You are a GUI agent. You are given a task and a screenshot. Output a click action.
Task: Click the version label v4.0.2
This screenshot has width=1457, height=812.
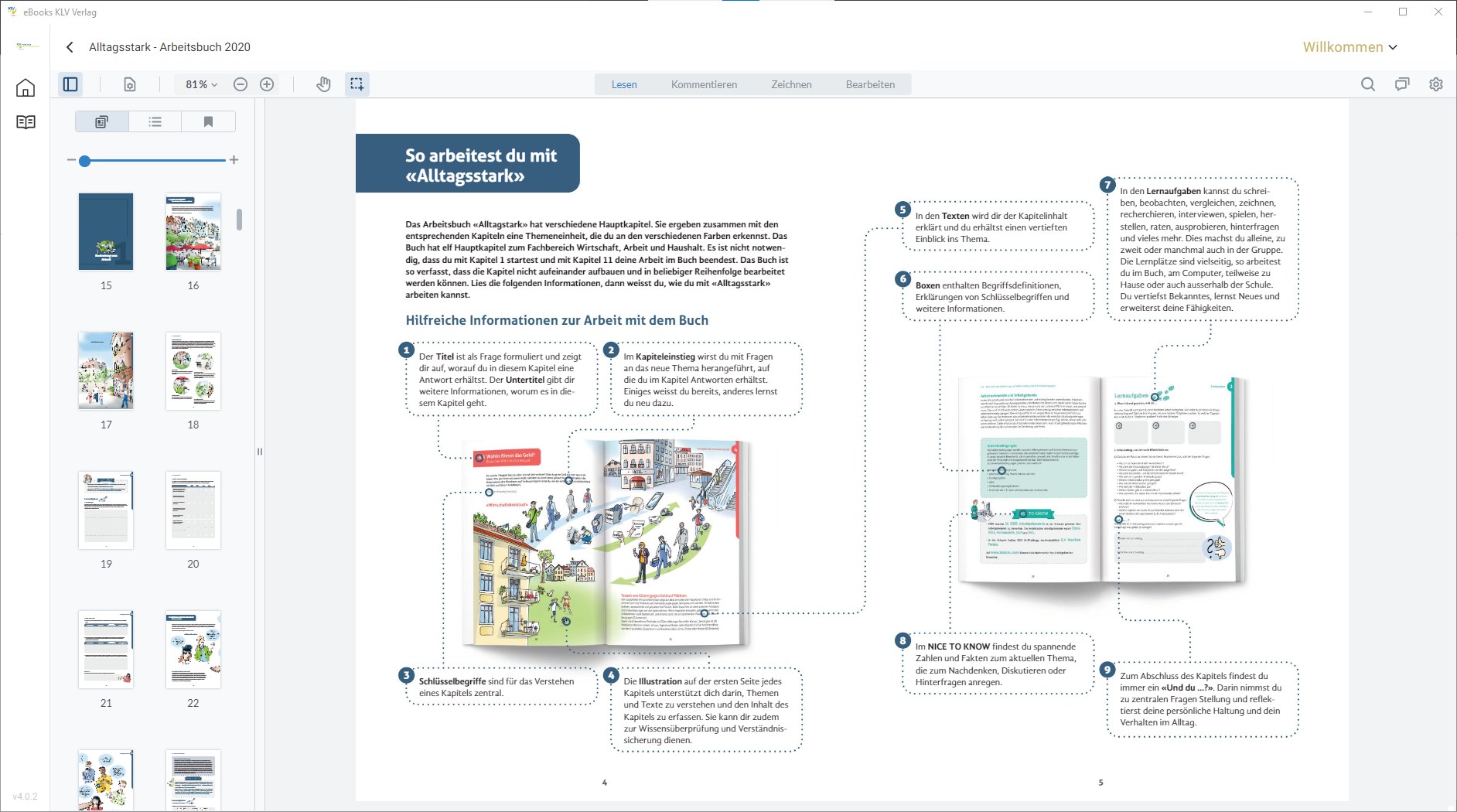tap(25, 797)
